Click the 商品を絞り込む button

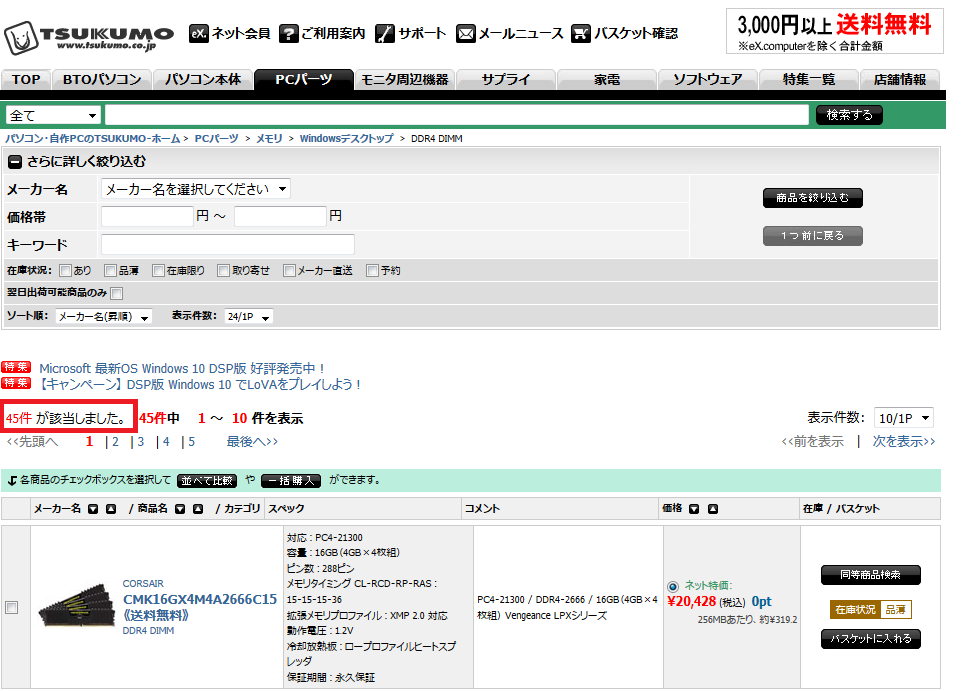(x=813, y=198)
